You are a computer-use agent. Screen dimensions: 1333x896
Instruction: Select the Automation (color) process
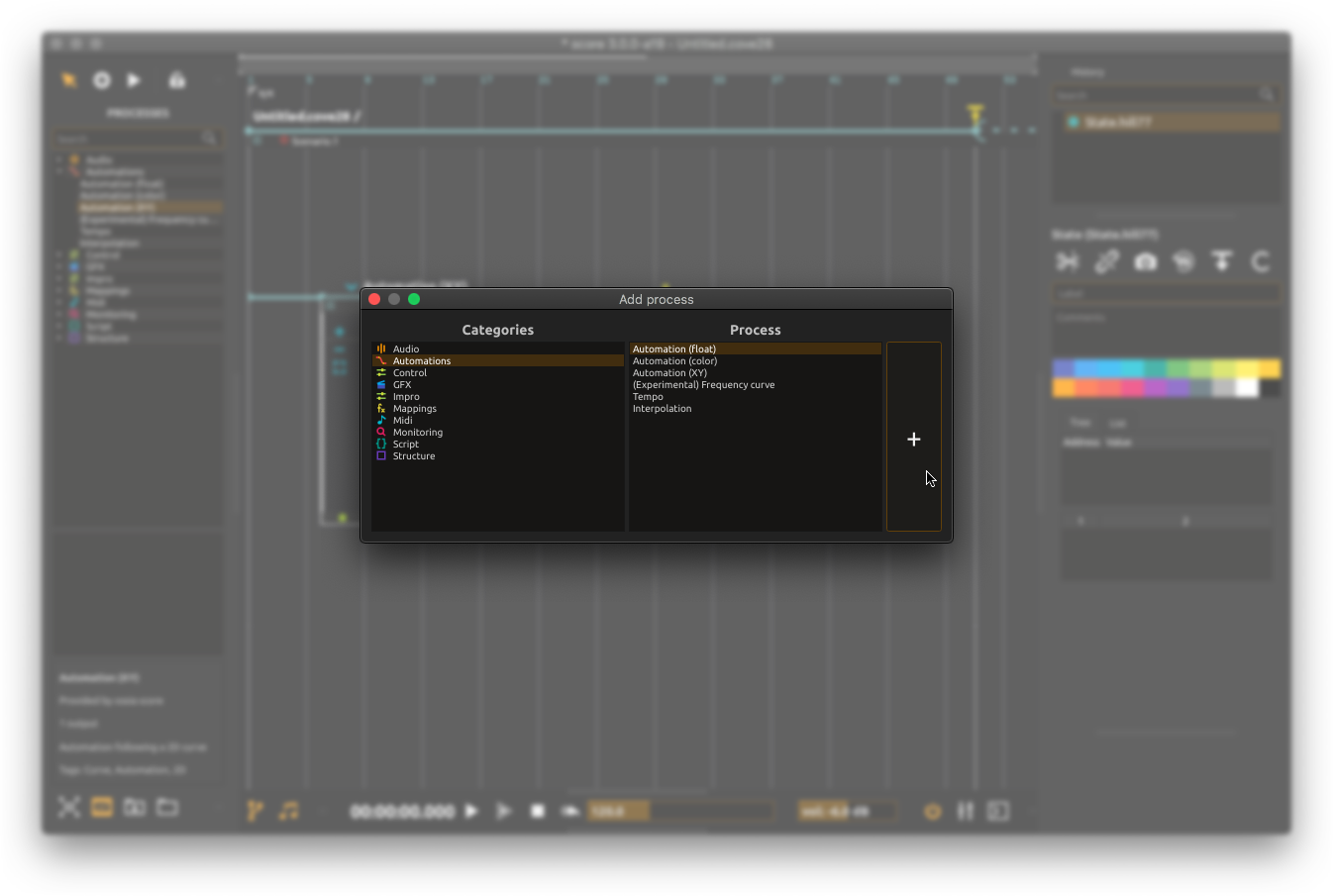755,360
